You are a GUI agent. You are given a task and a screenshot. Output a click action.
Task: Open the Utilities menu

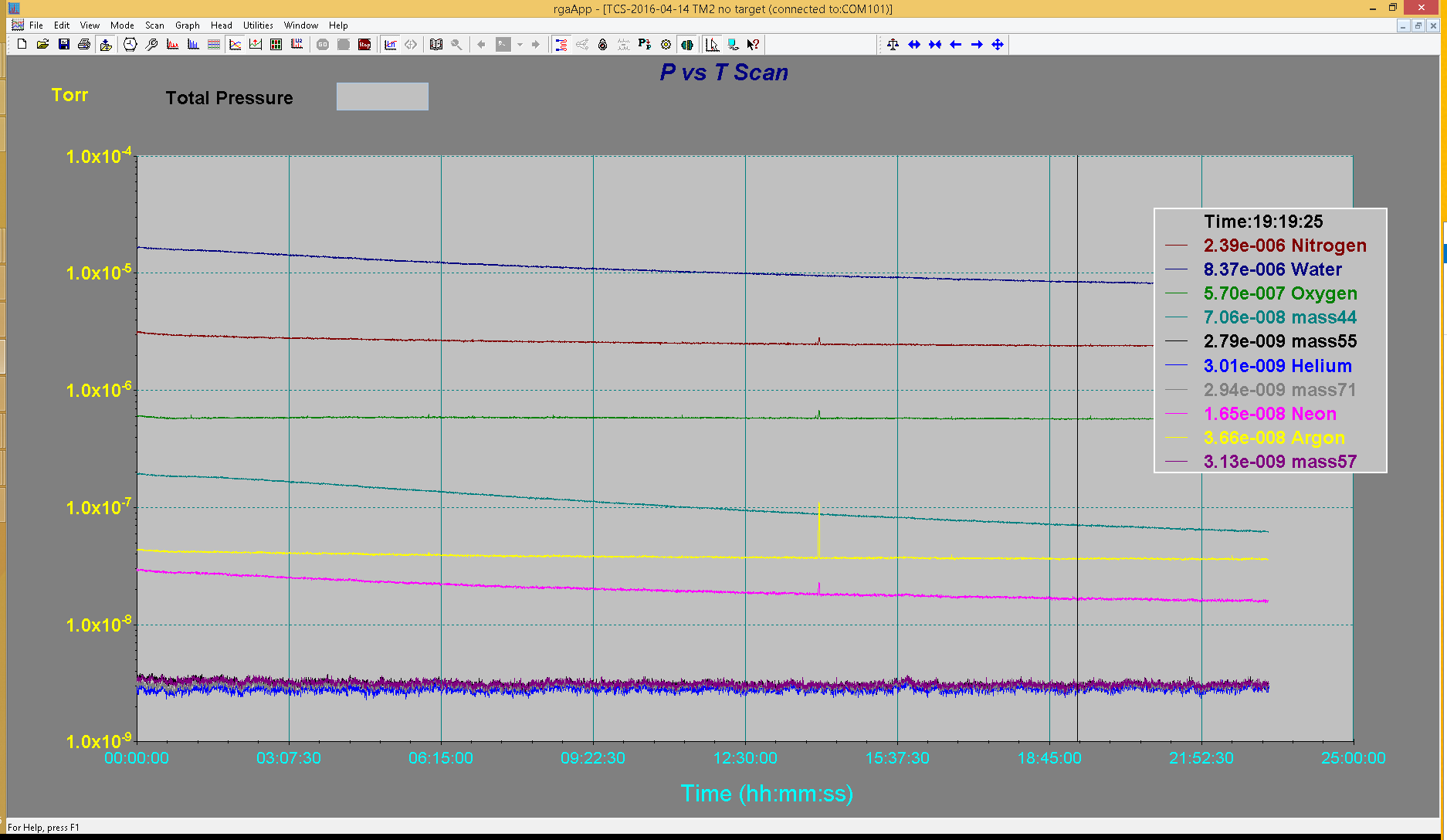[258, 25]
